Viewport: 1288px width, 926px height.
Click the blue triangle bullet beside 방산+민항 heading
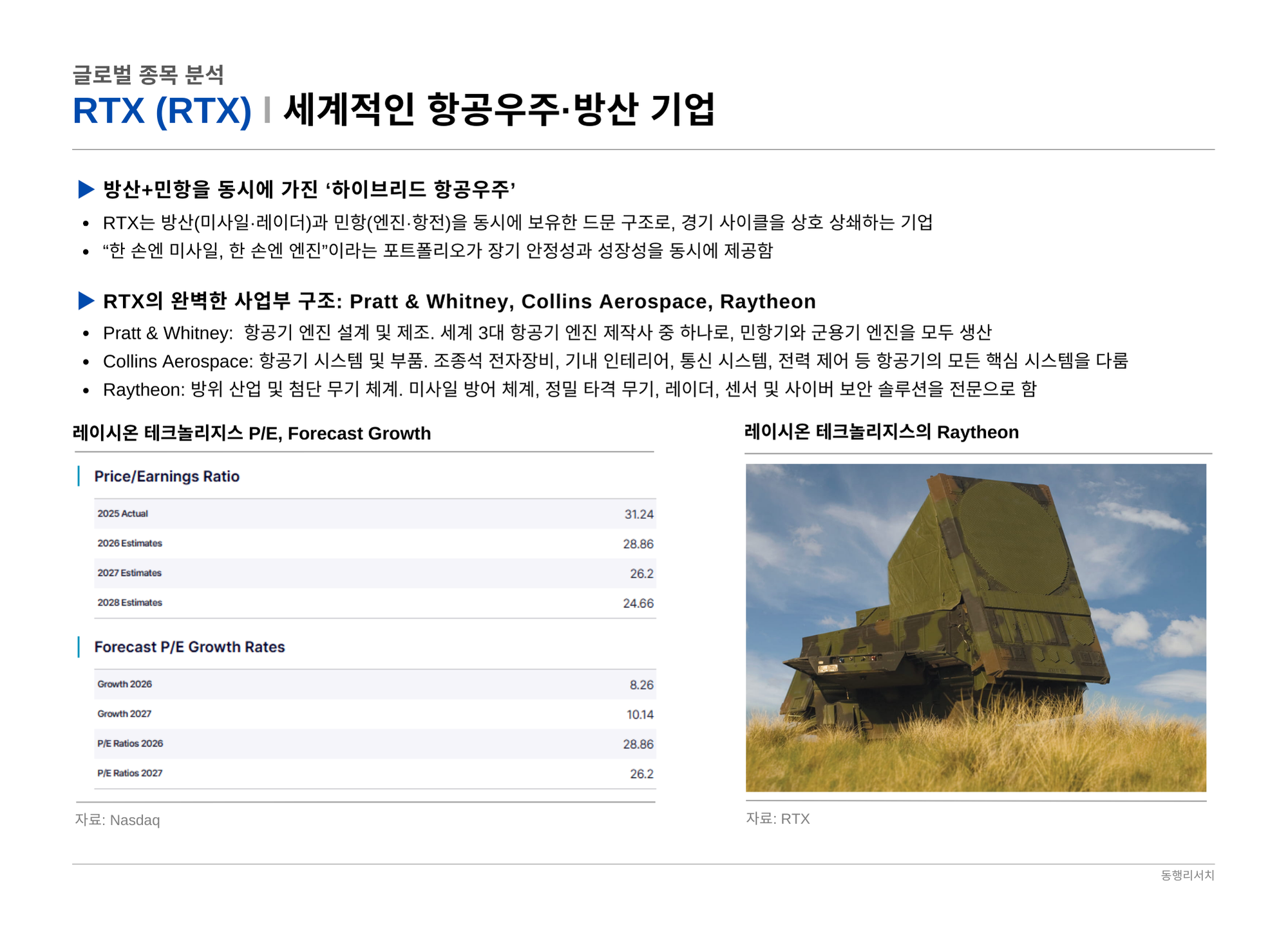point(86,189)
